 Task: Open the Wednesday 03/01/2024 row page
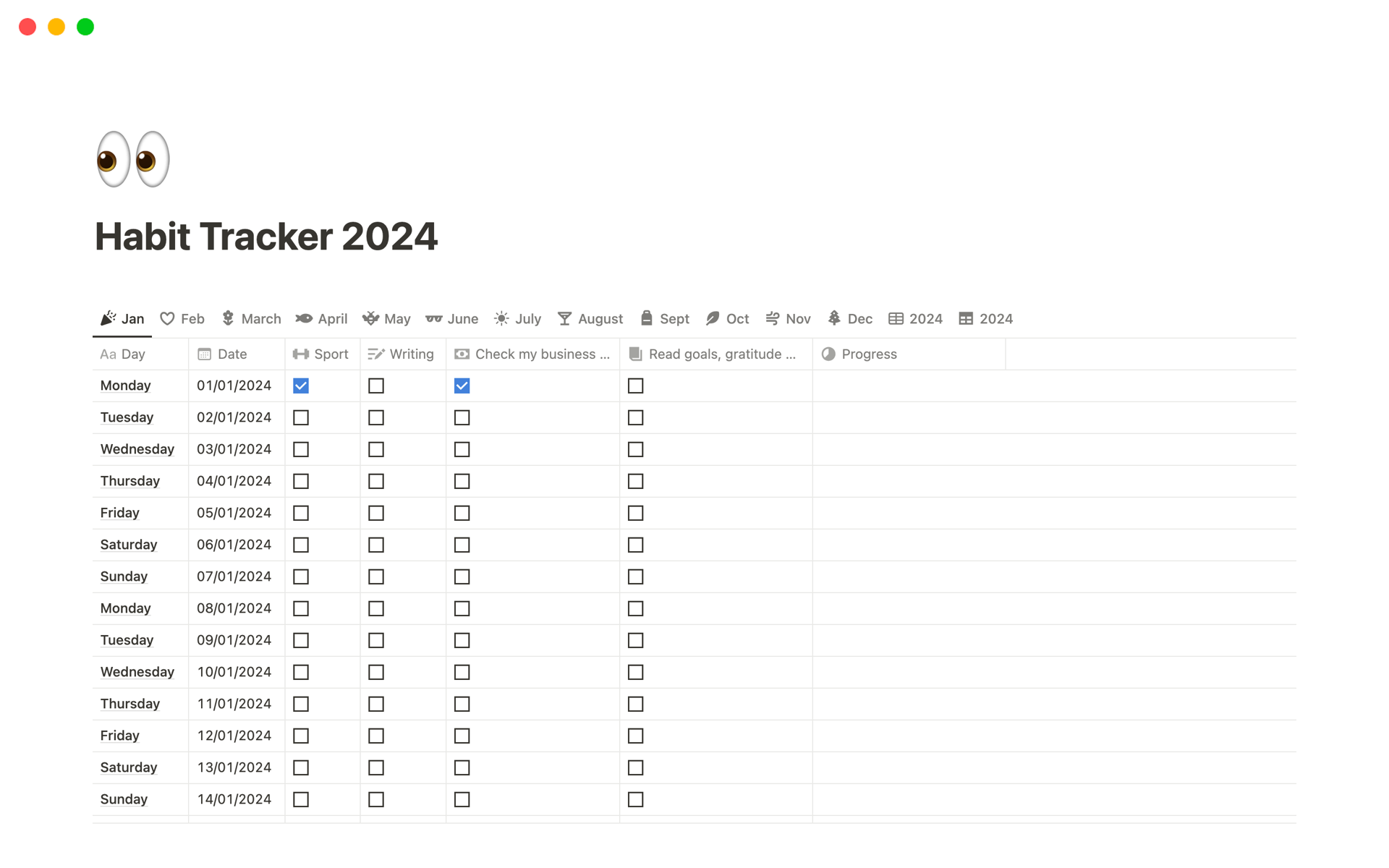pyautogui.click(x=137, y=449)
